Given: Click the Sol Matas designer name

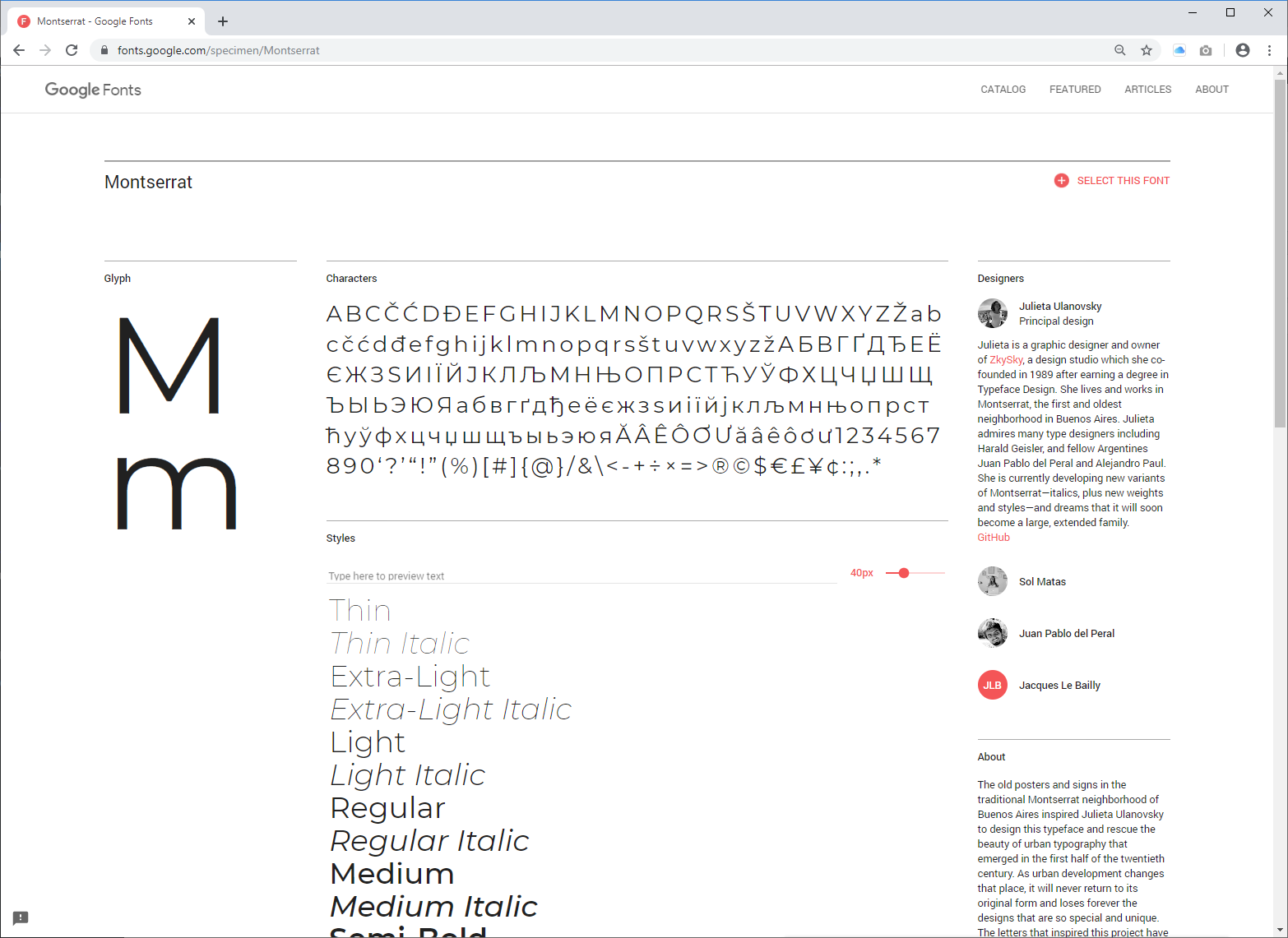Looking at the screenshot, I should click(1042, 582).
